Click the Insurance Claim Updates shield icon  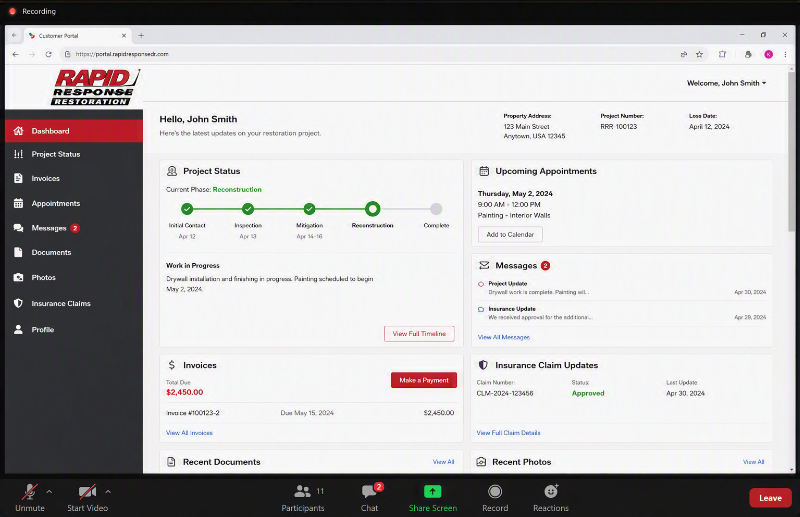(483, 365)
